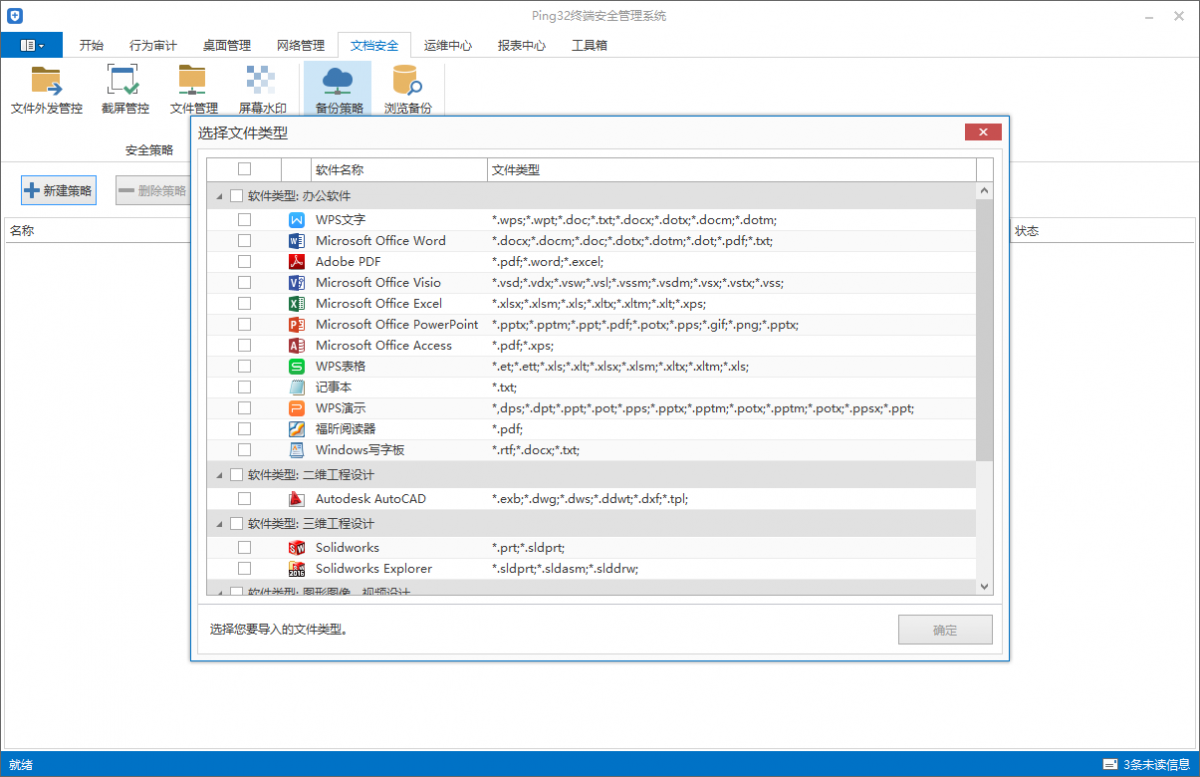Click the 删除策略 button
Image resolution: width=1200 pixels, height=777 pixels.
(x=153, y=190)
